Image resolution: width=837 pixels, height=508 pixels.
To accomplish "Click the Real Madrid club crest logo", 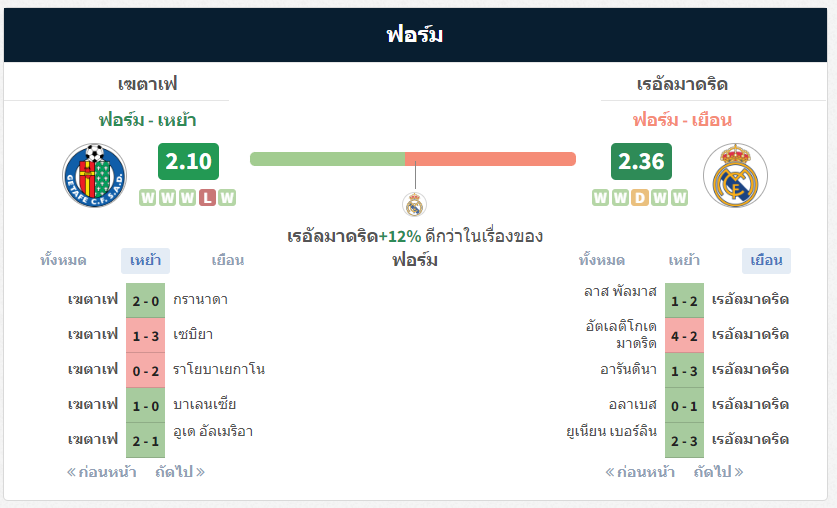I will click(735, 175).
